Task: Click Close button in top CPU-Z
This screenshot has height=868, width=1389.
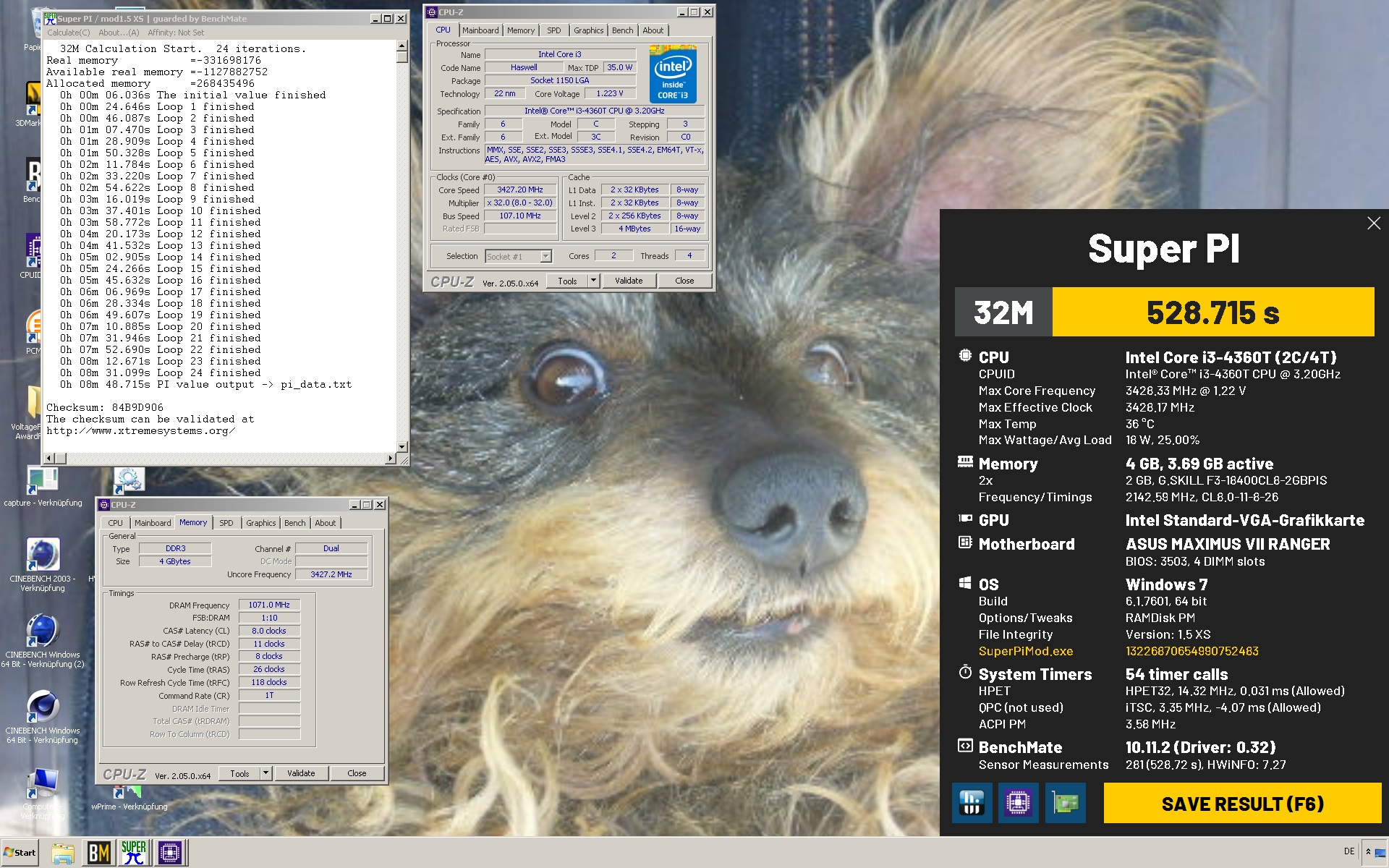Action: click(x=684, y=281)
